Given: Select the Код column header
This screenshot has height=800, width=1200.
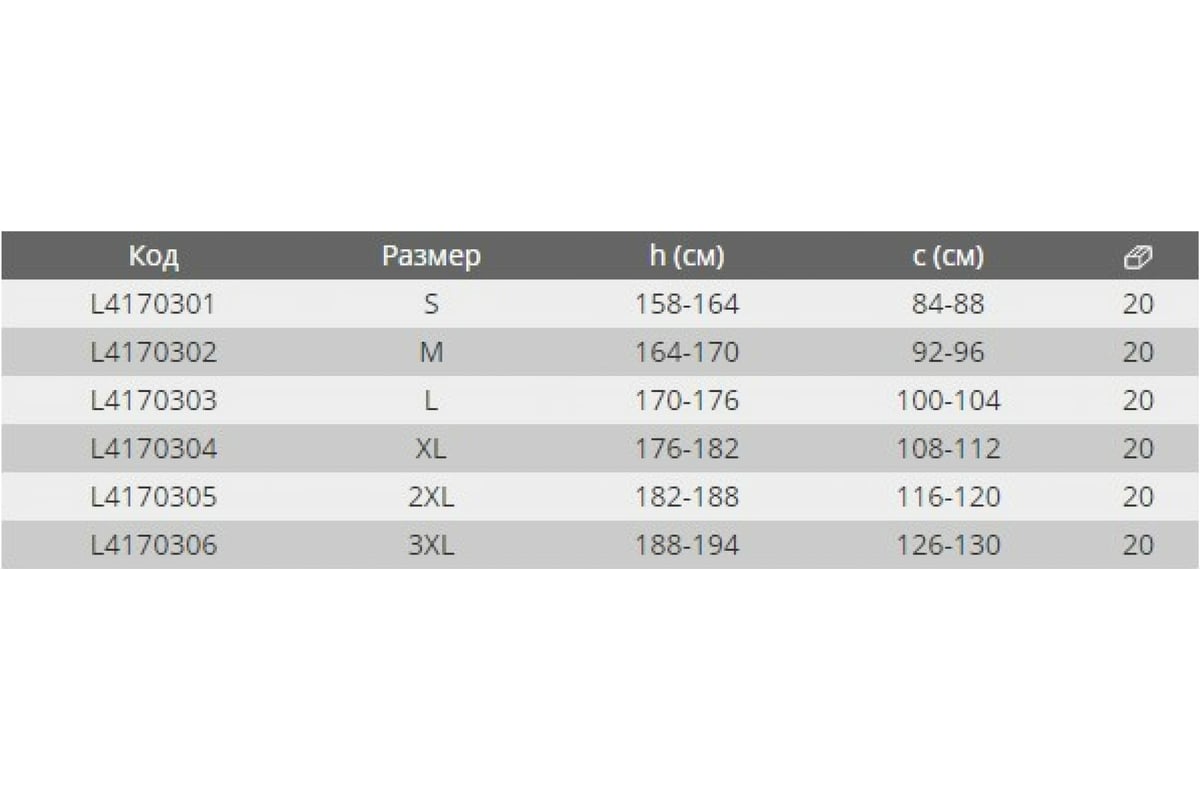Looking at the screenshot, I should point(153,257).
